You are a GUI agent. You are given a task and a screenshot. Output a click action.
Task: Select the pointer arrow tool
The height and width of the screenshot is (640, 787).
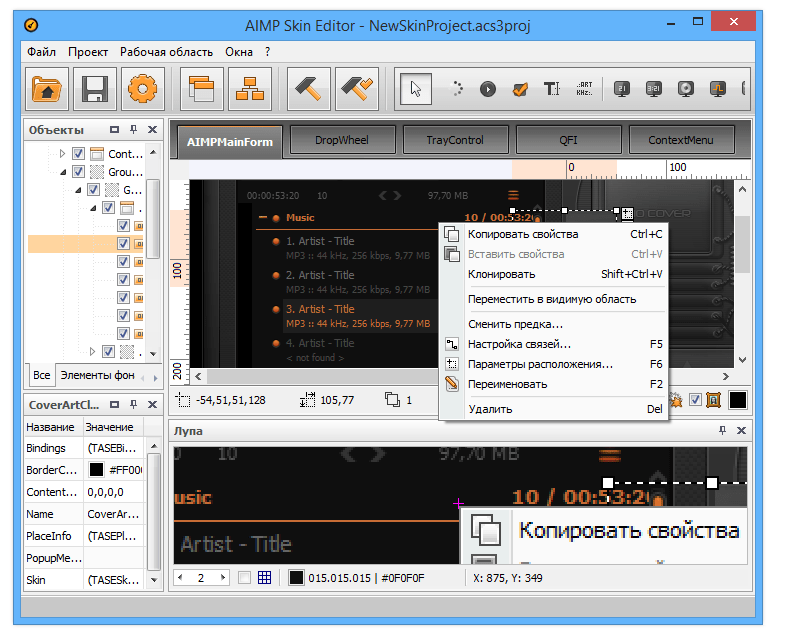pyautogui.click(x=416, y=89)
